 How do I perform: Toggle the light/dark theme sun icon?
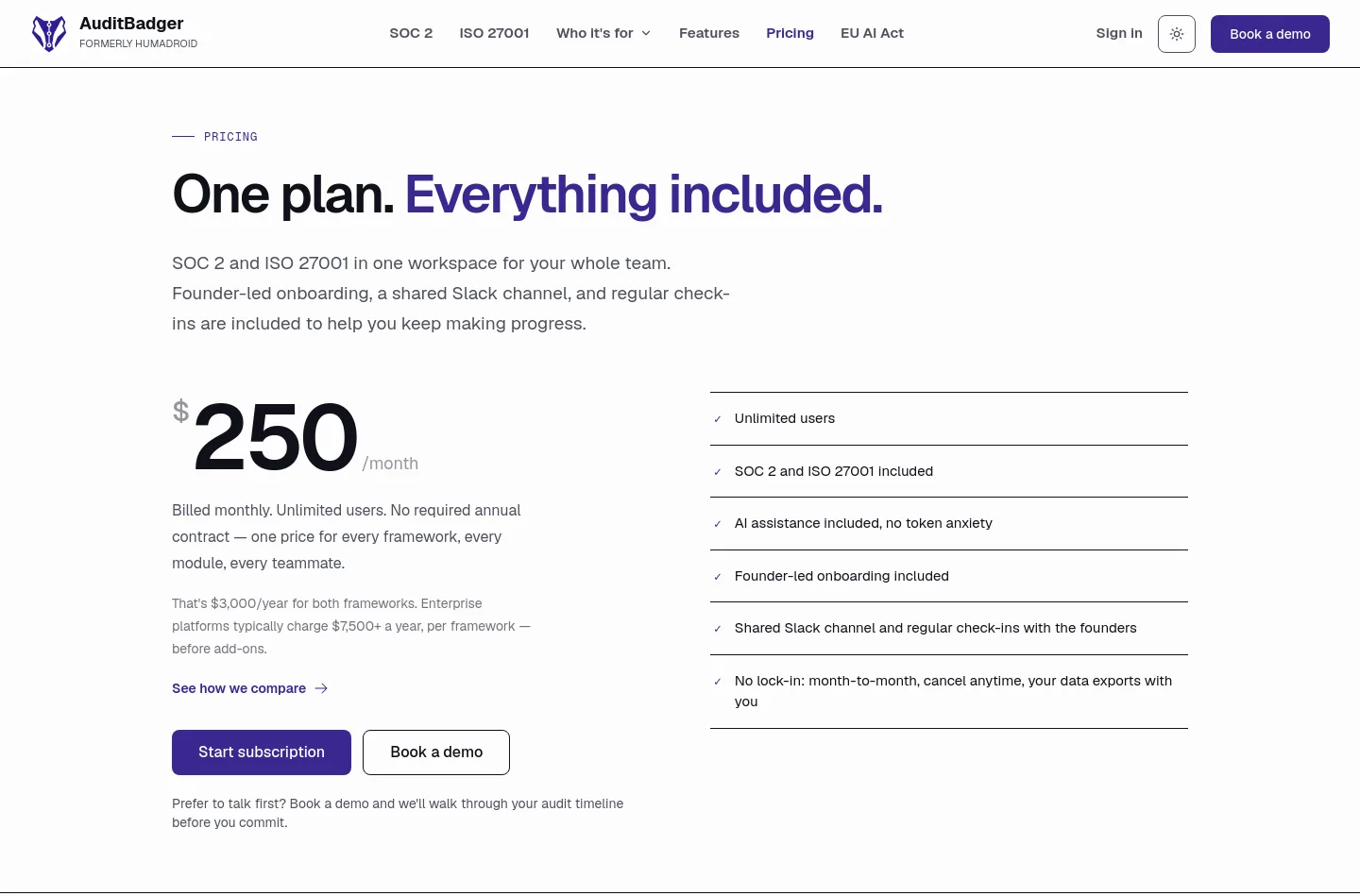click(1177, 34)
